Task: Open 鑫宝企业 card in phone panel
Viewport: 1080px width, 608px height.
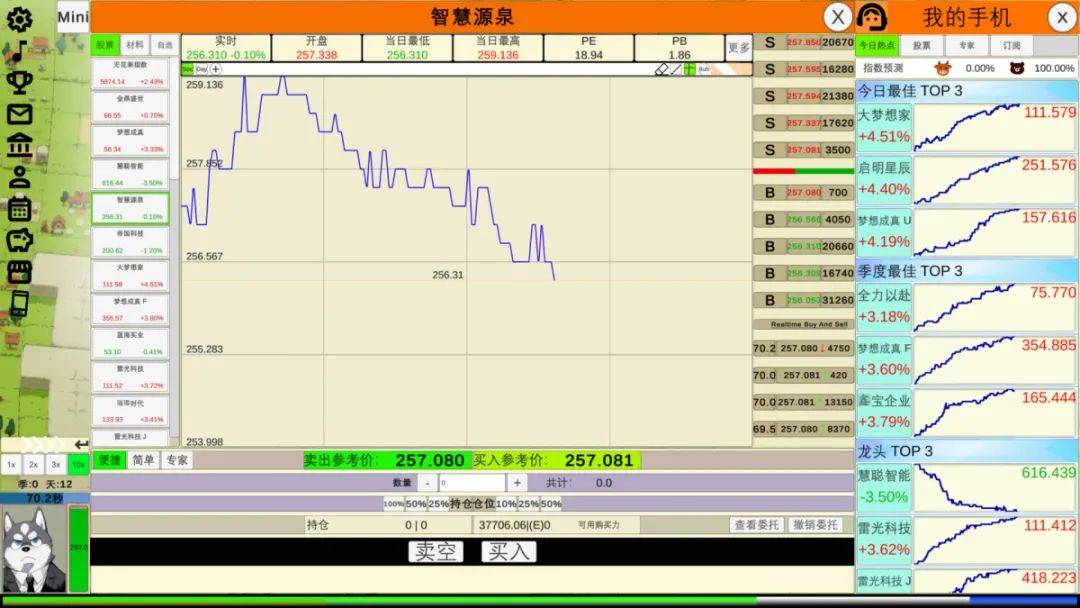Action: 966,412
